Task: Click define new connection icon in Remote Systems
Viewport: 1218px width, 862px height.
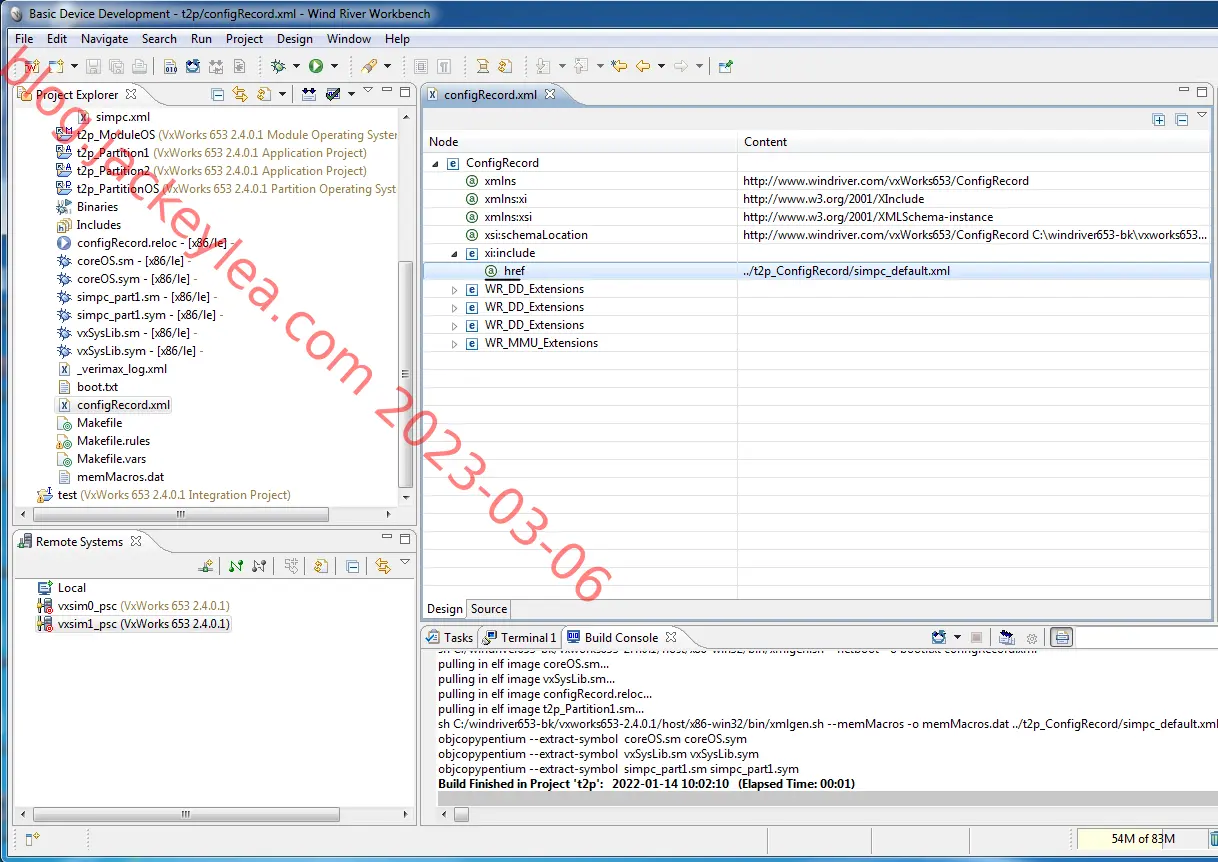Action: point(206,566)
